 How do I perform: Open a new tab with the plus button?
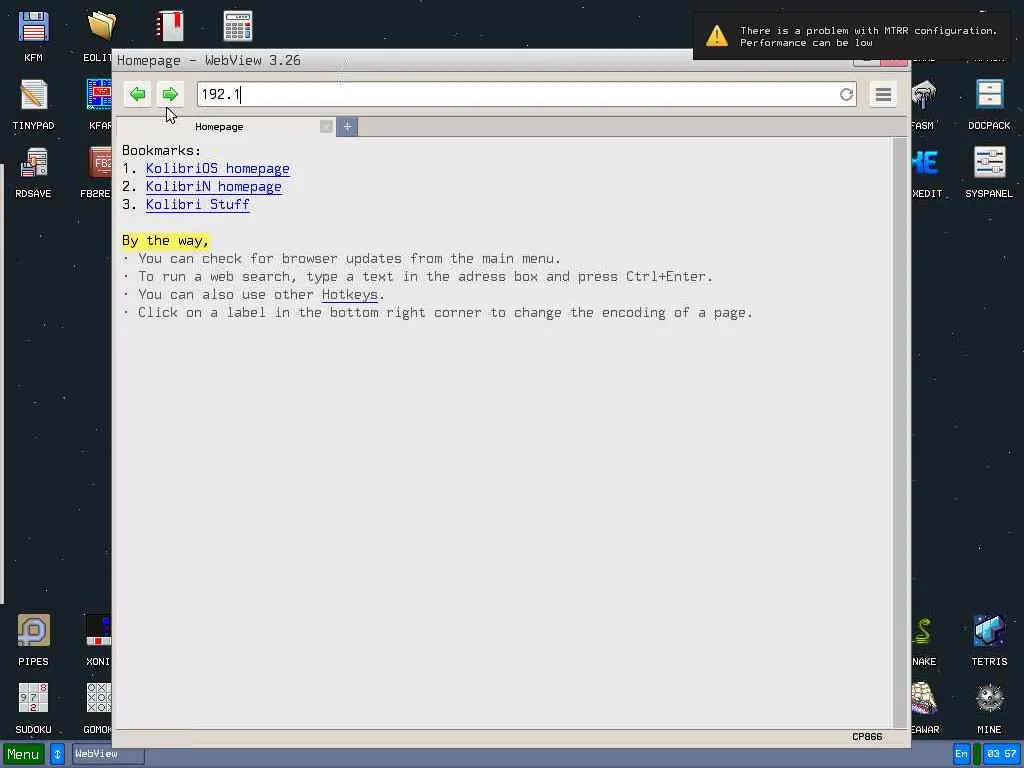(x=347, y=127)
